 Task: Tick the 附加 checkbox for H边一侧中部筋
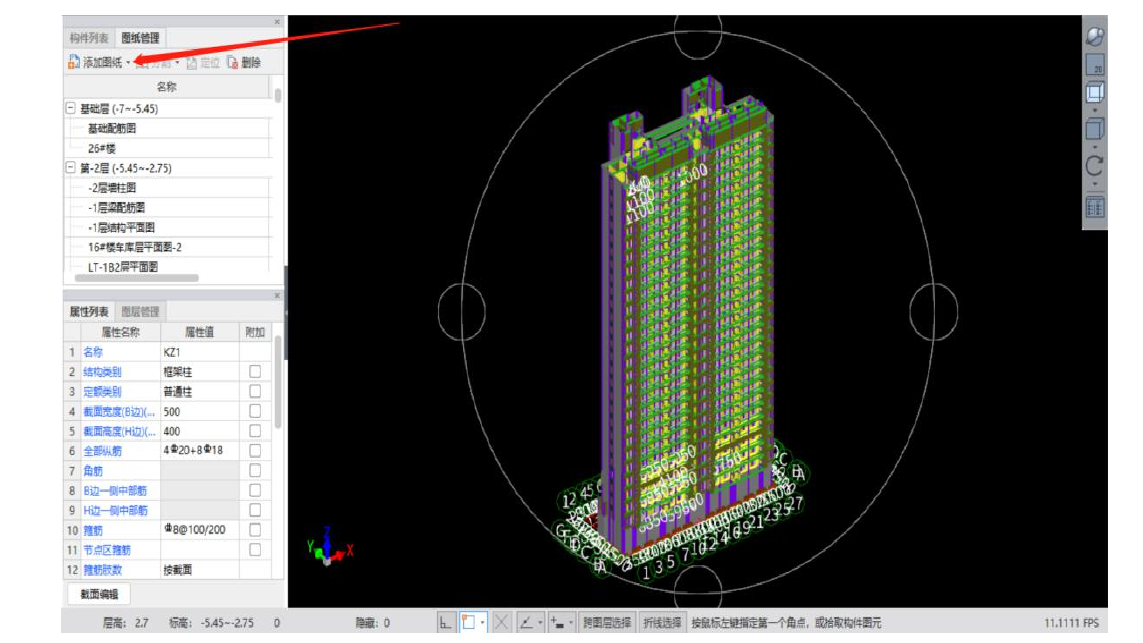255,510
